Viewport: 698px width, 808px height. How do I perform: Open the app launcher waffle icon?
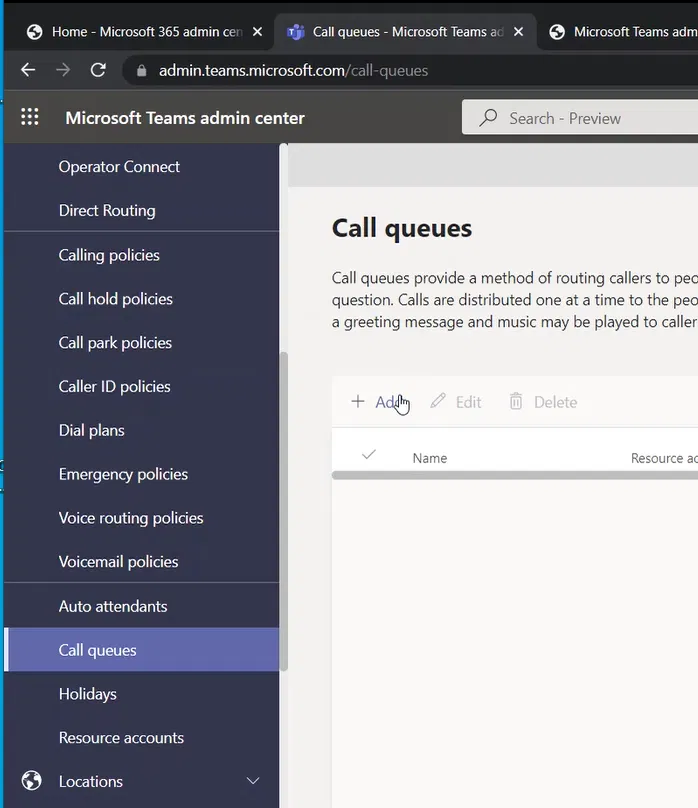pyautogui.click(x=30, y=118)
